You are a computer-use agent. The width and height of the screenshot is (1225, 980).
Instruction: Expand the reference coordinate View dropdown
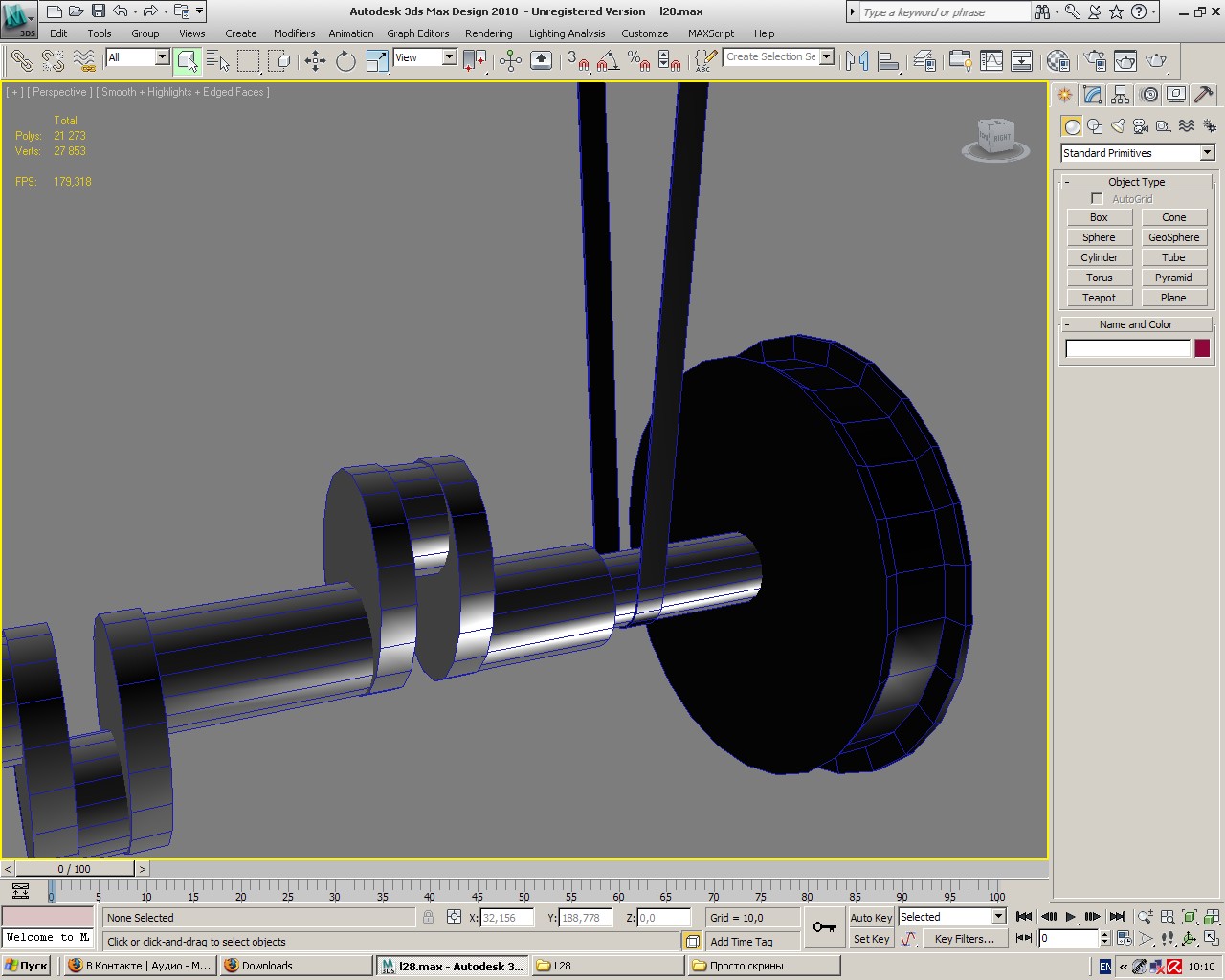point(449,57)
